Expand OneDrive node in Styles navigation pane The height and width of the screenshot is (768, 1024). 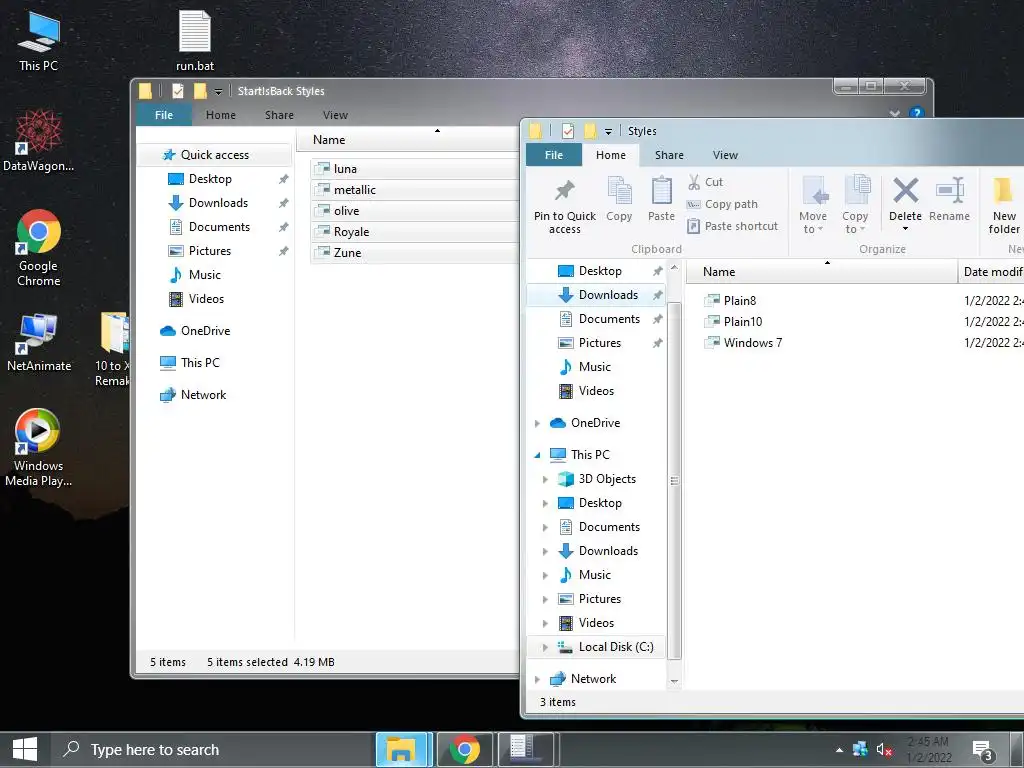click(x=537, y=423)
